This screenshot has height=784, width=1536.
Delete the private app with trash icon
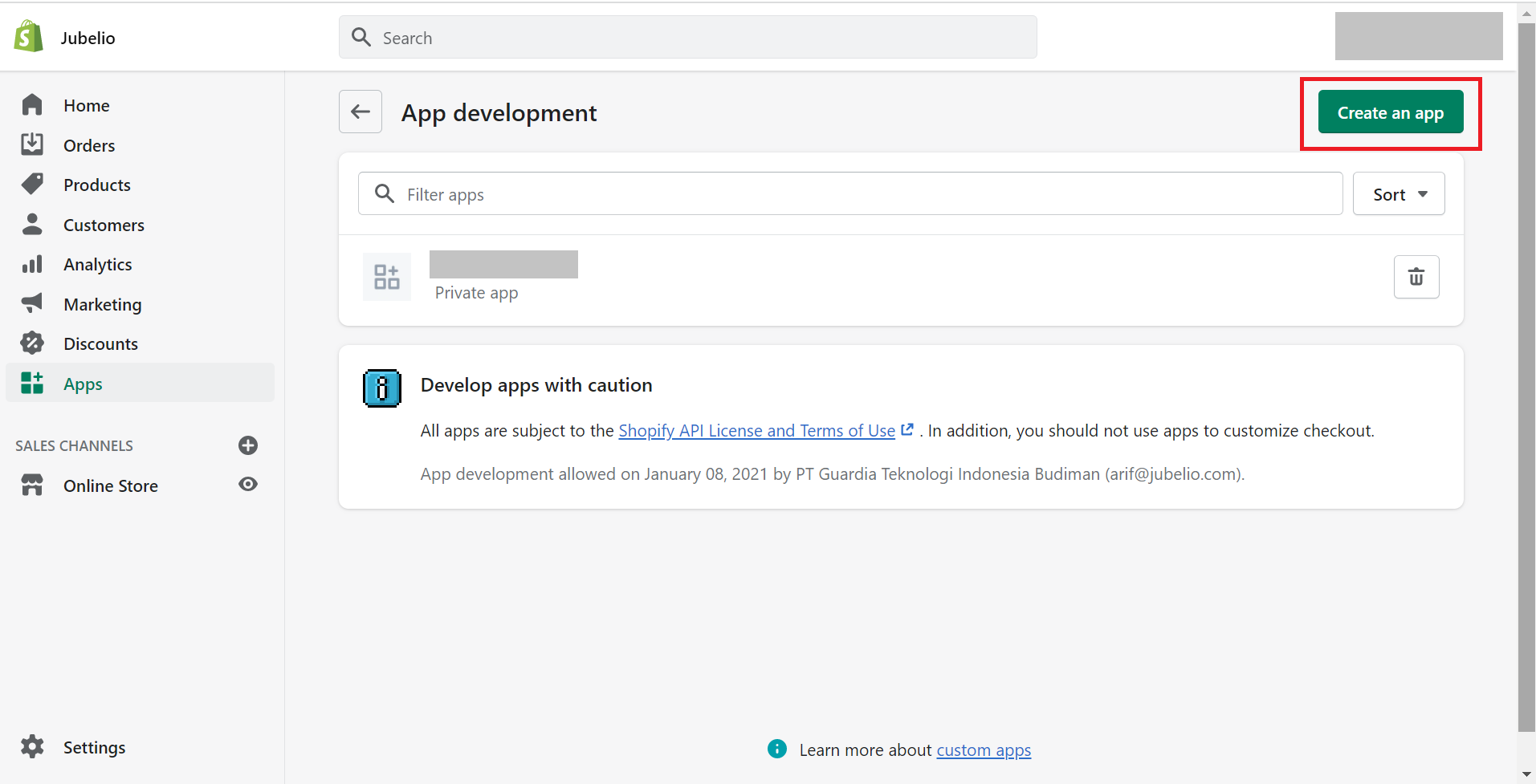1416,277
